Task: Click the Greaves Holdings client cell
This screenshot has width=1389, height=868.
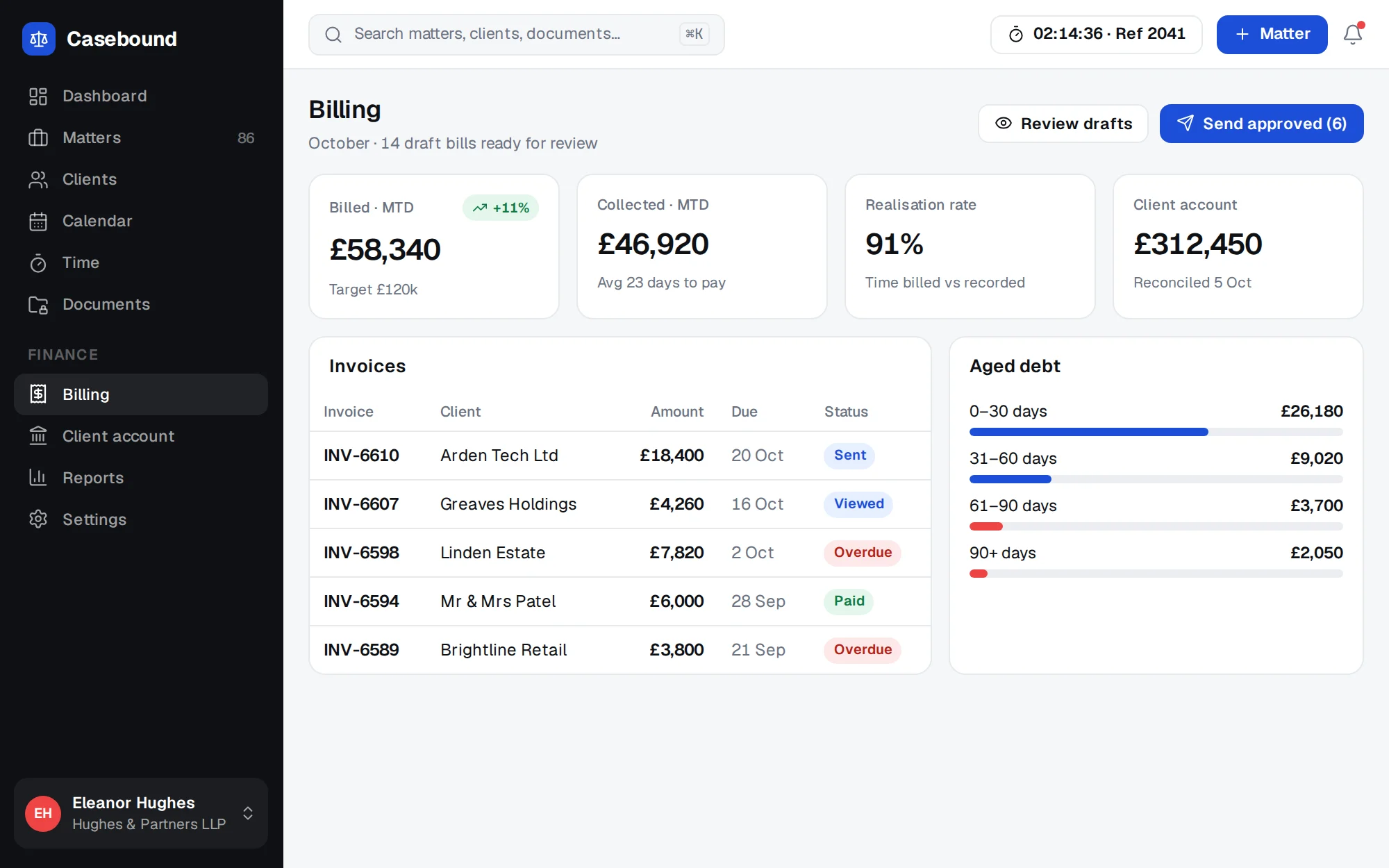Action: click(x=508, y=504)
